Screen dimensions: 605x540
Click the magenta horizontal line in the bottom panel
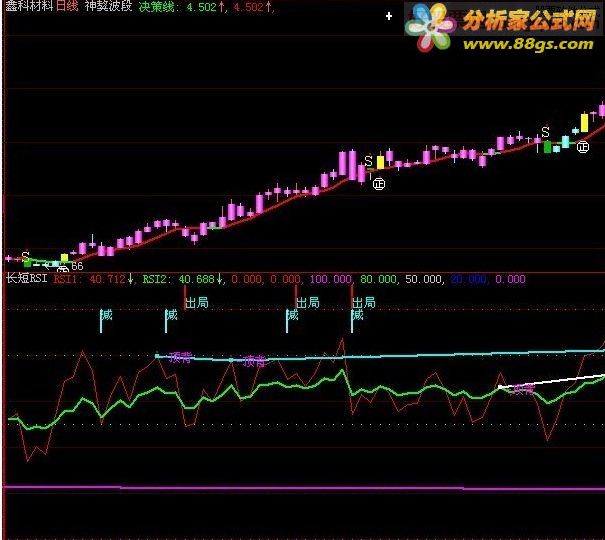302,488
